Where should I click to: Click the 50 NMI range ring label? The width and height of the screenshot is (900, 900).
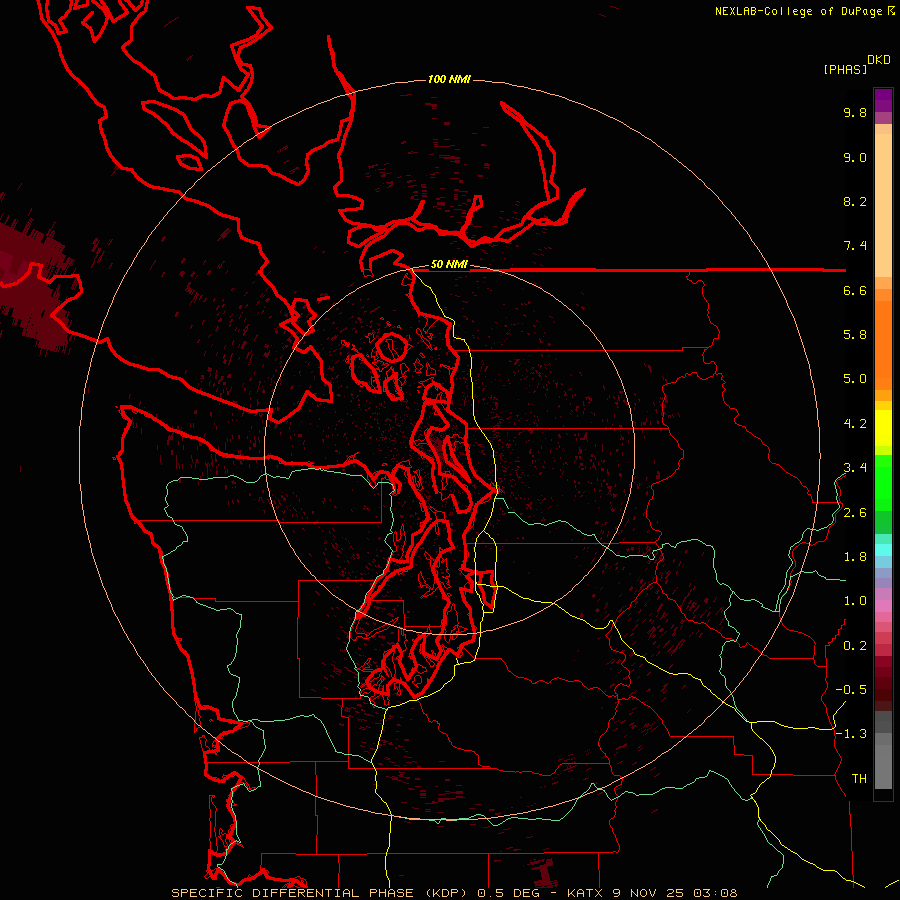(449, 264)
